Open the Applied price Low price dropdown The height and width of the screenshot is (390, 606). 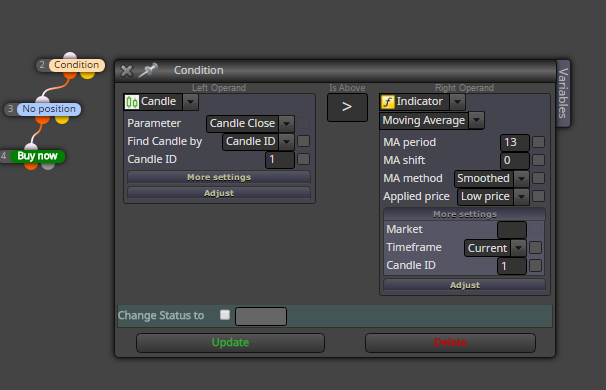click(521, 197)
